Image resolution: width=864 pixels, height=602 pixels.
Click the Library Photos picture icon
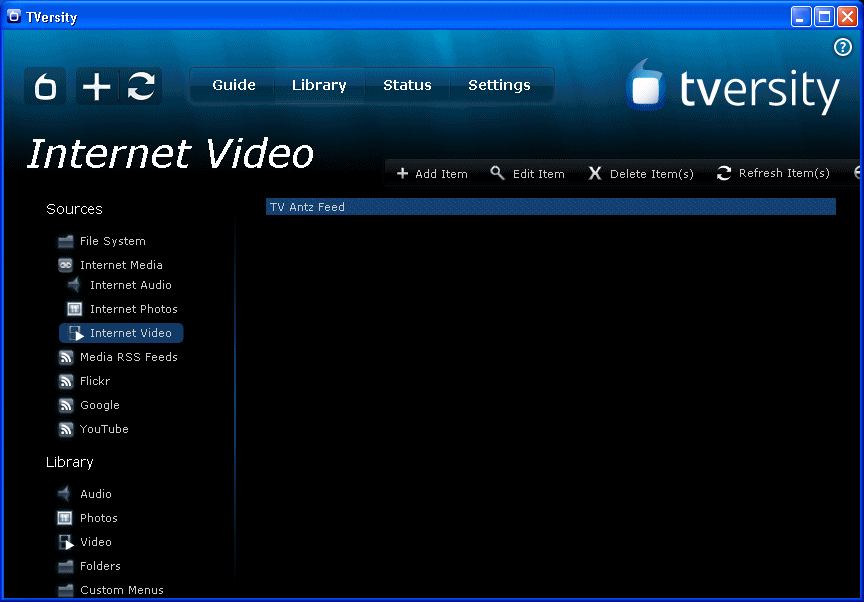click(x=64, y=518)
